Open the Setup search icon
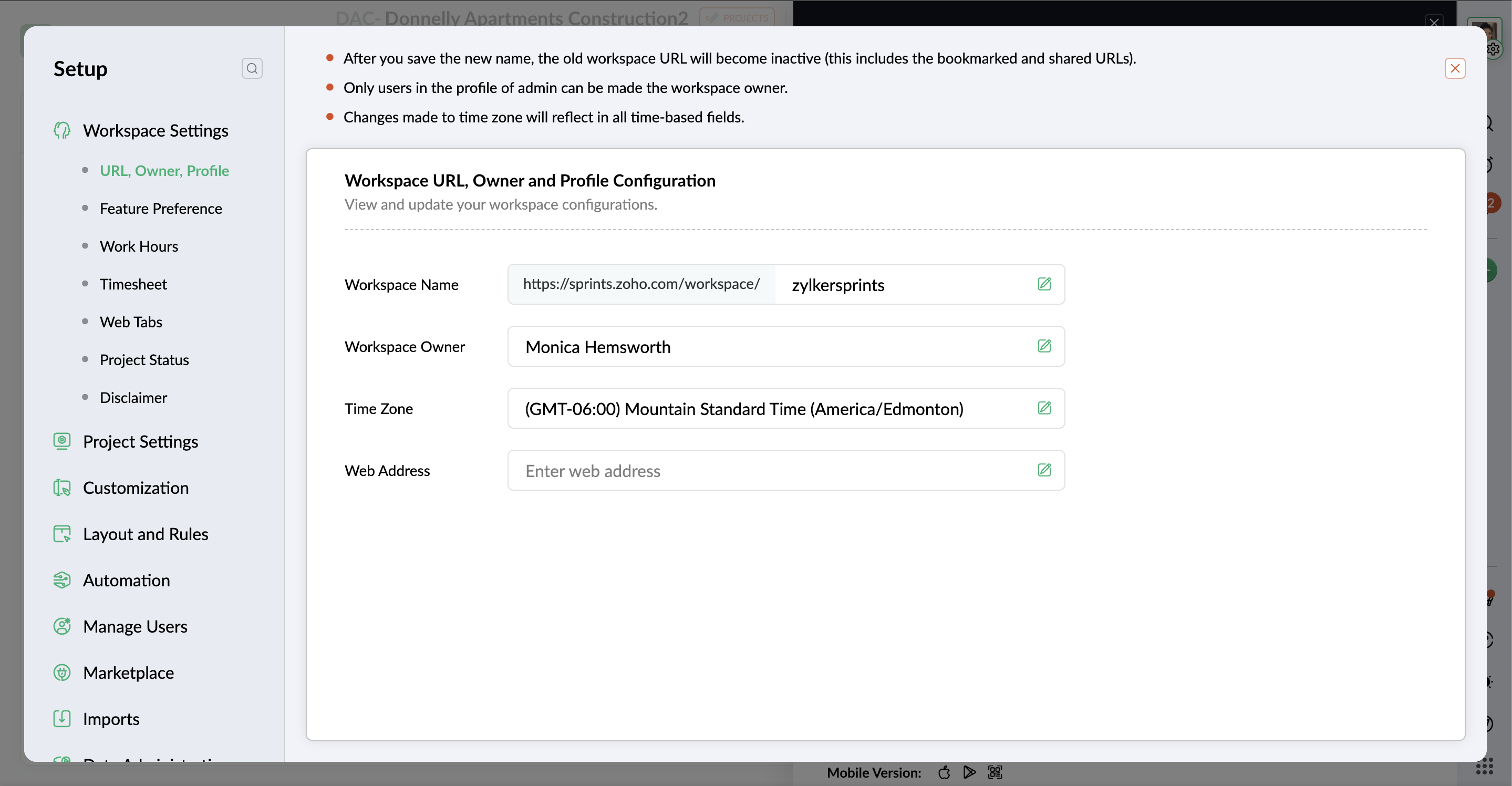The image size is (1512, 786). pos(252,69)
